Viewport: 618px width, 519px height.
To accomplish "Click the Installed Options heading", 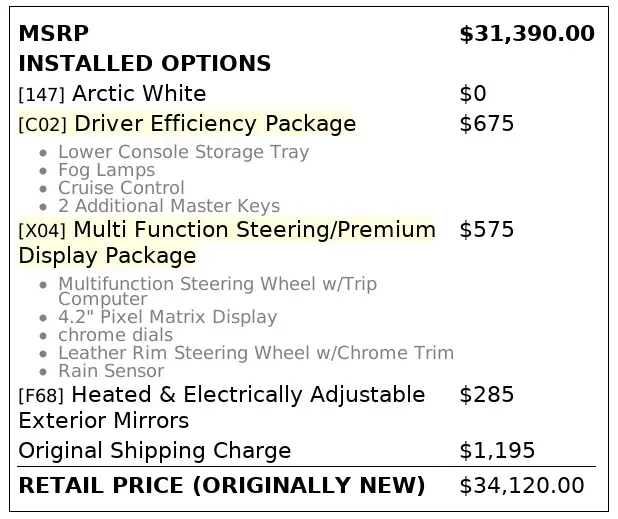I will click(x=144, y=64).
